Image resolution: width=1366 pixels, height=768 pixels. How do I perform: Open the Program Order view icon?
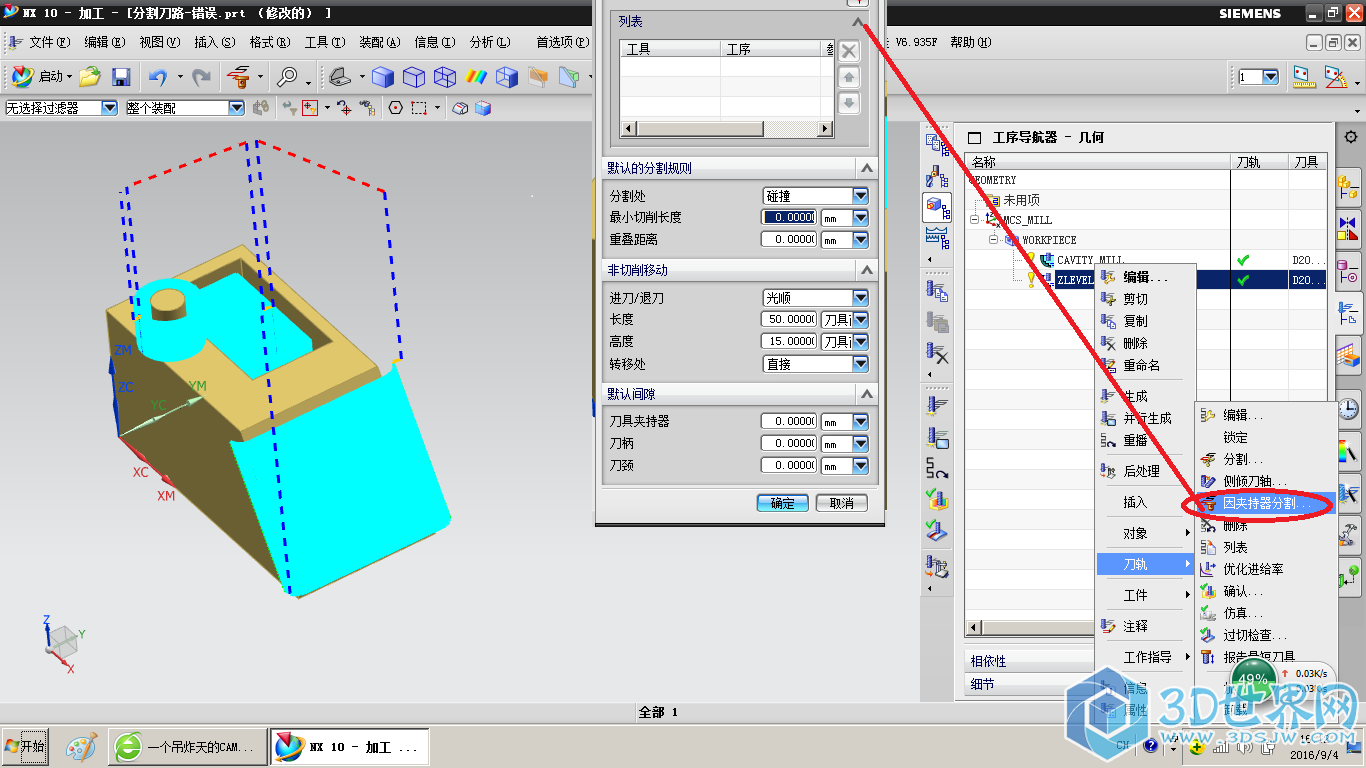(938, 144)
